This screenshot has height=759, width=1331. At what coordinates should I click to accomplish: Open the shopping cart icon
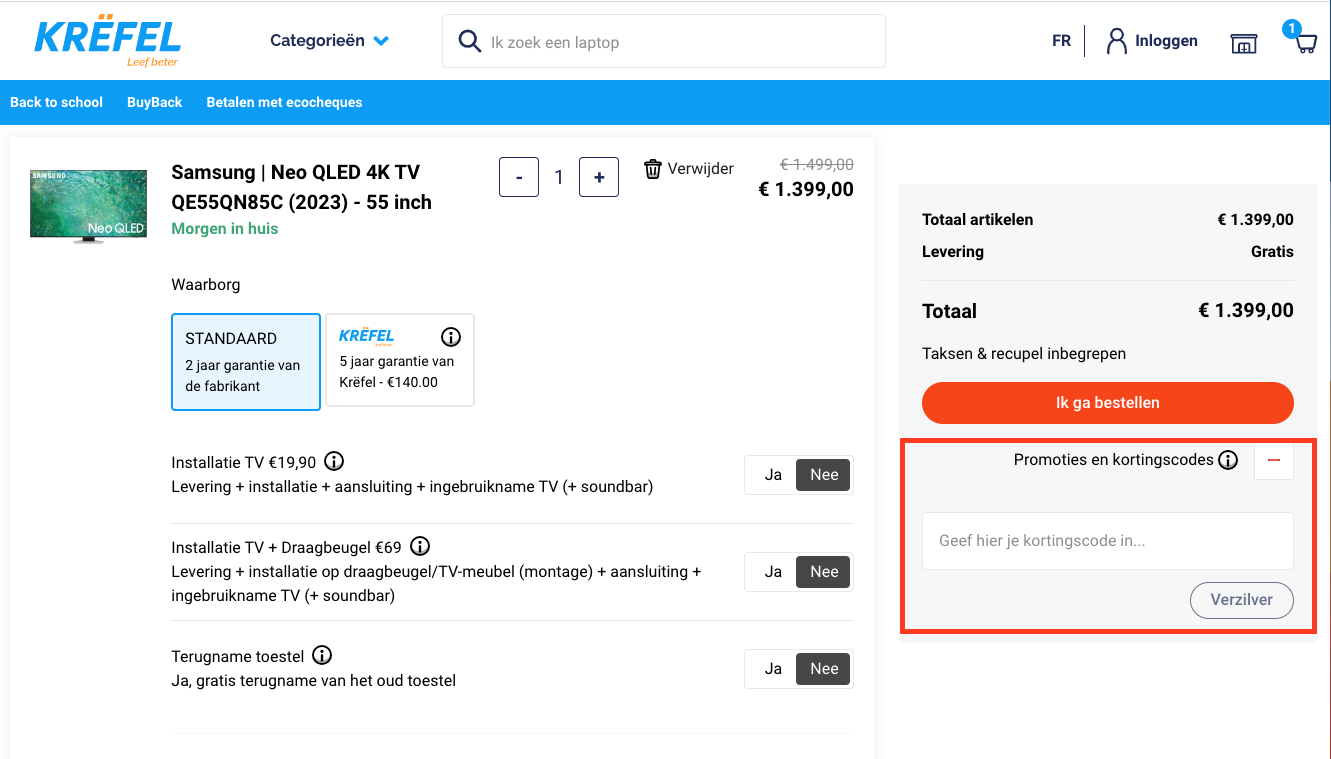click(x=1304, y=43)
